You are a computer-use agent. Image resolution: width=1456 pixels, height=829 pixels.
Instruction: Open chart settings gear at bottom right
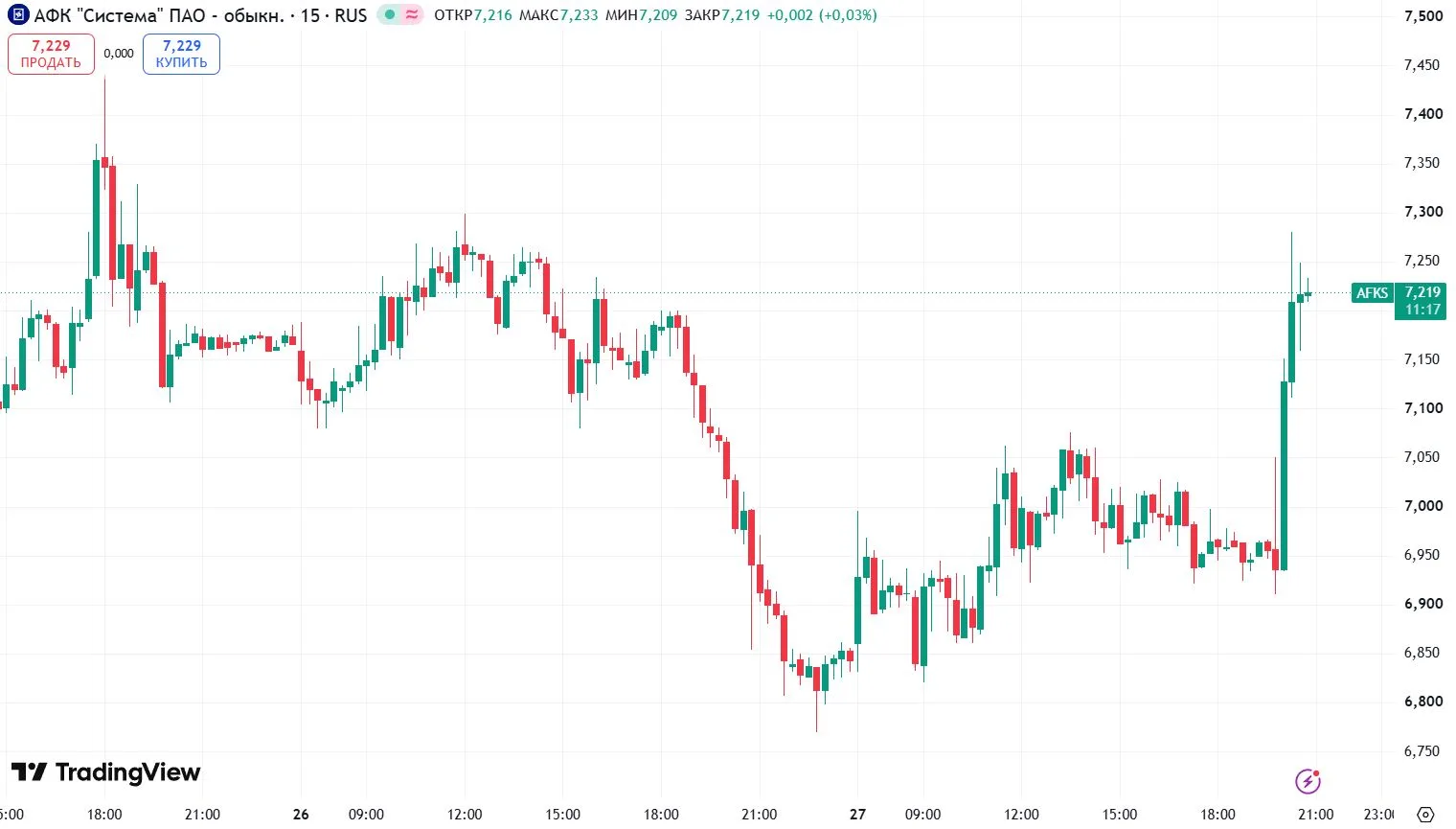pyautogui.click(x=1425, y=815)
